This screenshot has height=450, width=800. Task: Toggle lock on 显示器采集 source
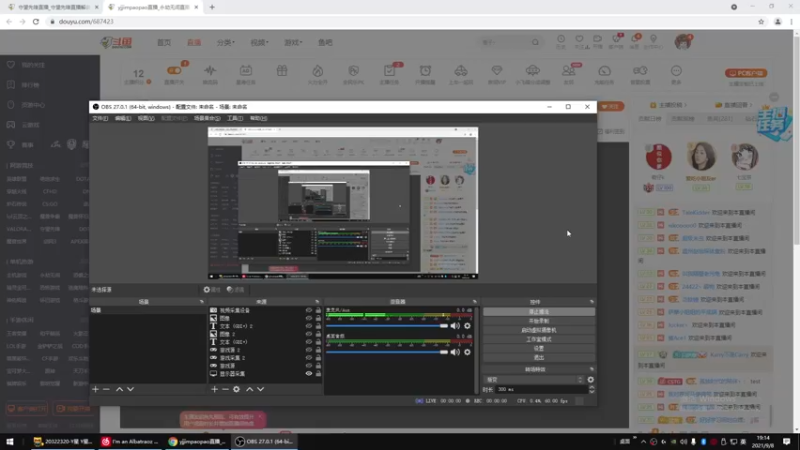click(x=318, y=373)
